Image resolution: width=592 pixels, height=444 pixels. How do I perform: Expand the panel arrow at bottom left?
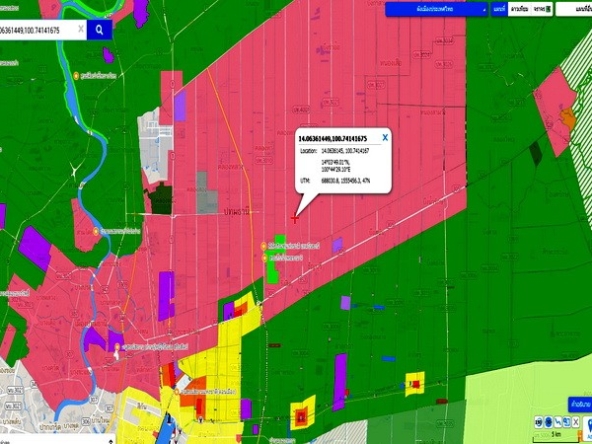[x=111, y=441]
